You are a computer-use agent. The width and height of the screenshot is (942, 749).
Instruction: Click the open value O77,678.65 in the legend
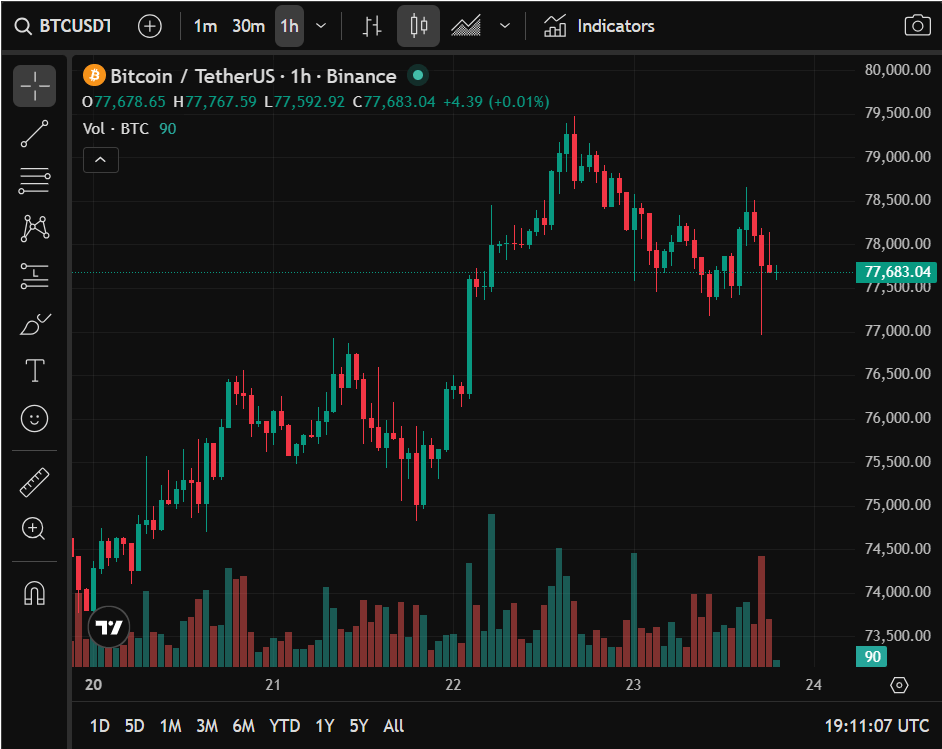(124, 102)
